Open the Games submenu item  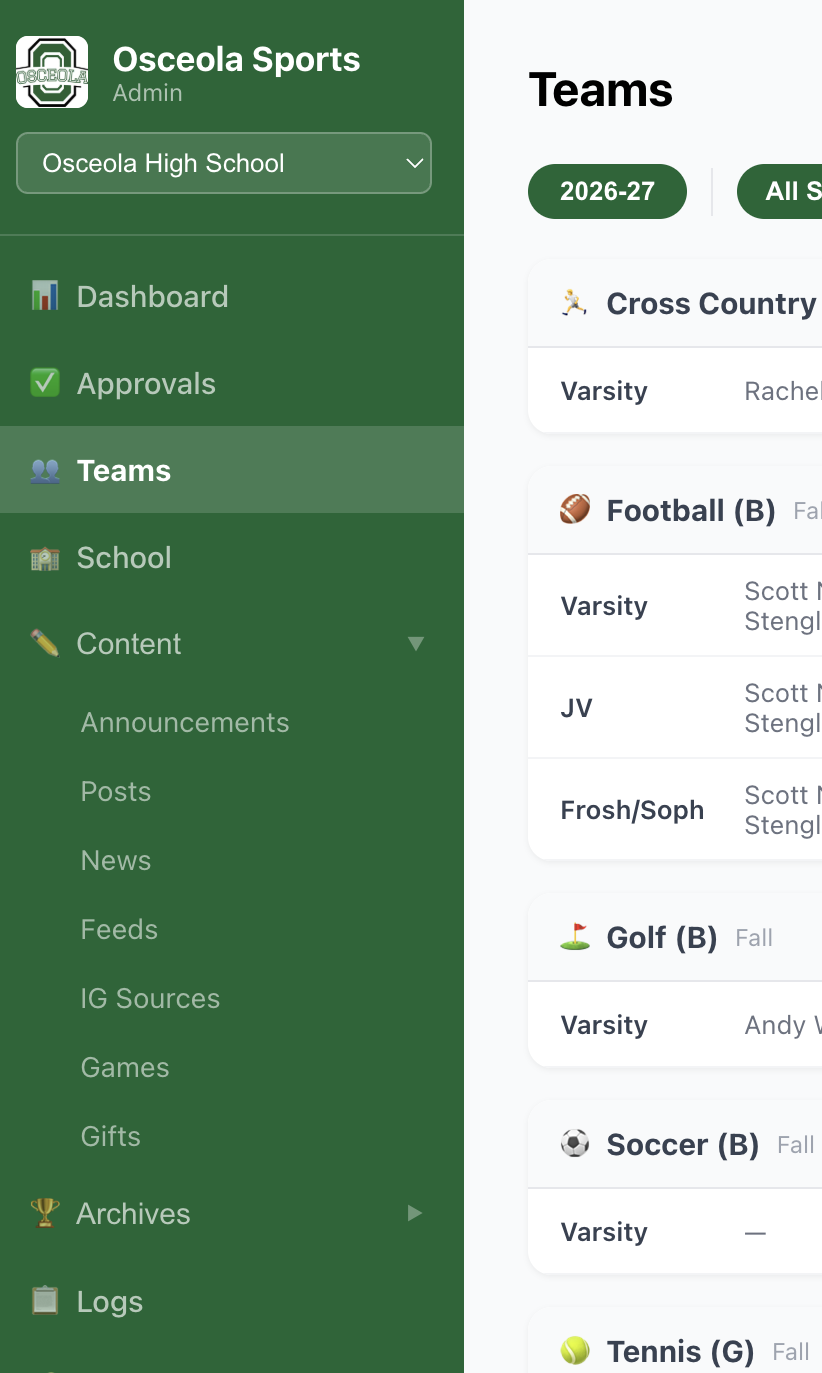[125, 1067]
